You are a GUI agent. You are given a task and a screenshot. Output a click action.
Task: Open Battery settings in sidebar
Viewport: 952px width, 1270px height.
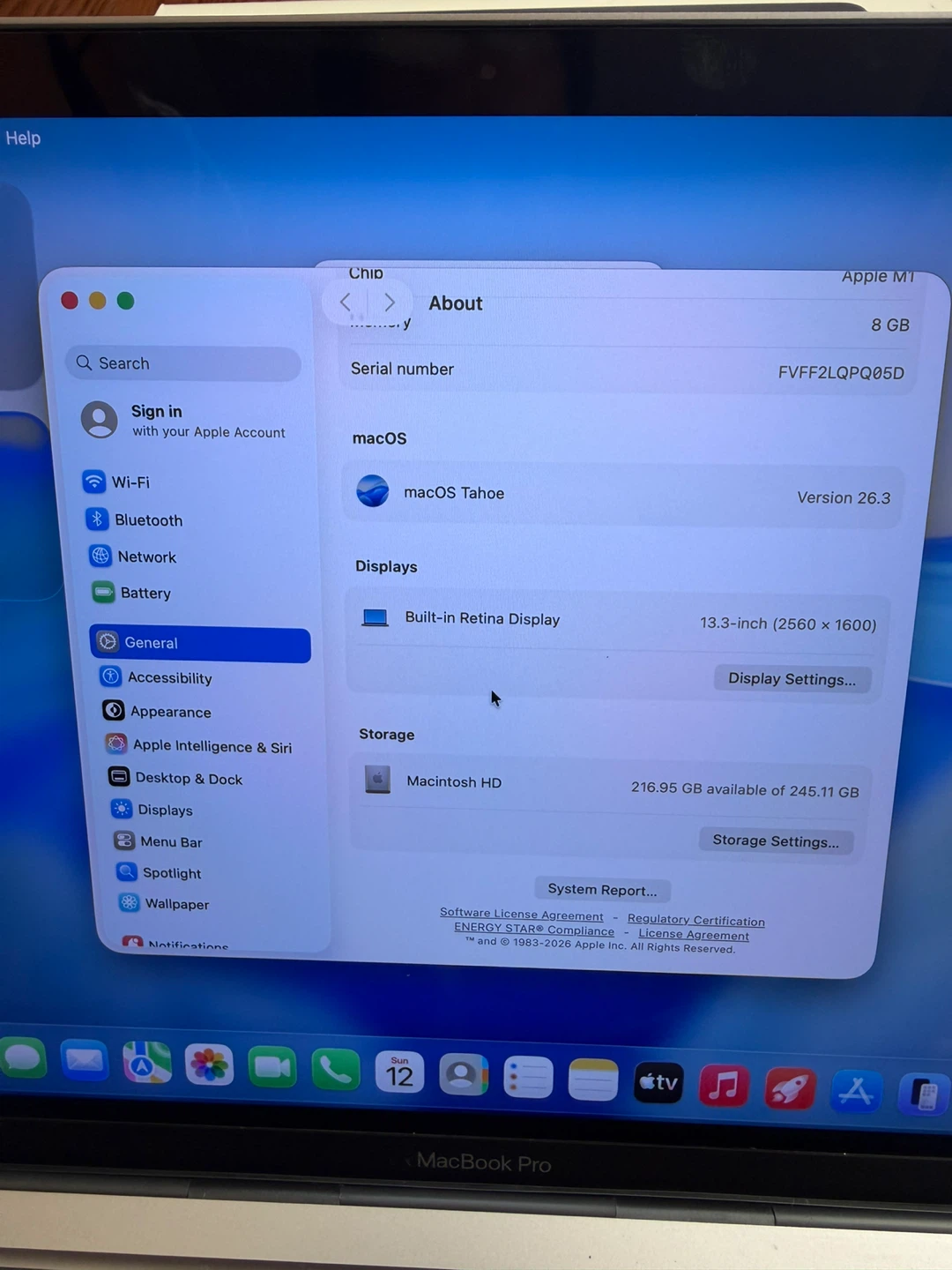[x=131, y=593]
